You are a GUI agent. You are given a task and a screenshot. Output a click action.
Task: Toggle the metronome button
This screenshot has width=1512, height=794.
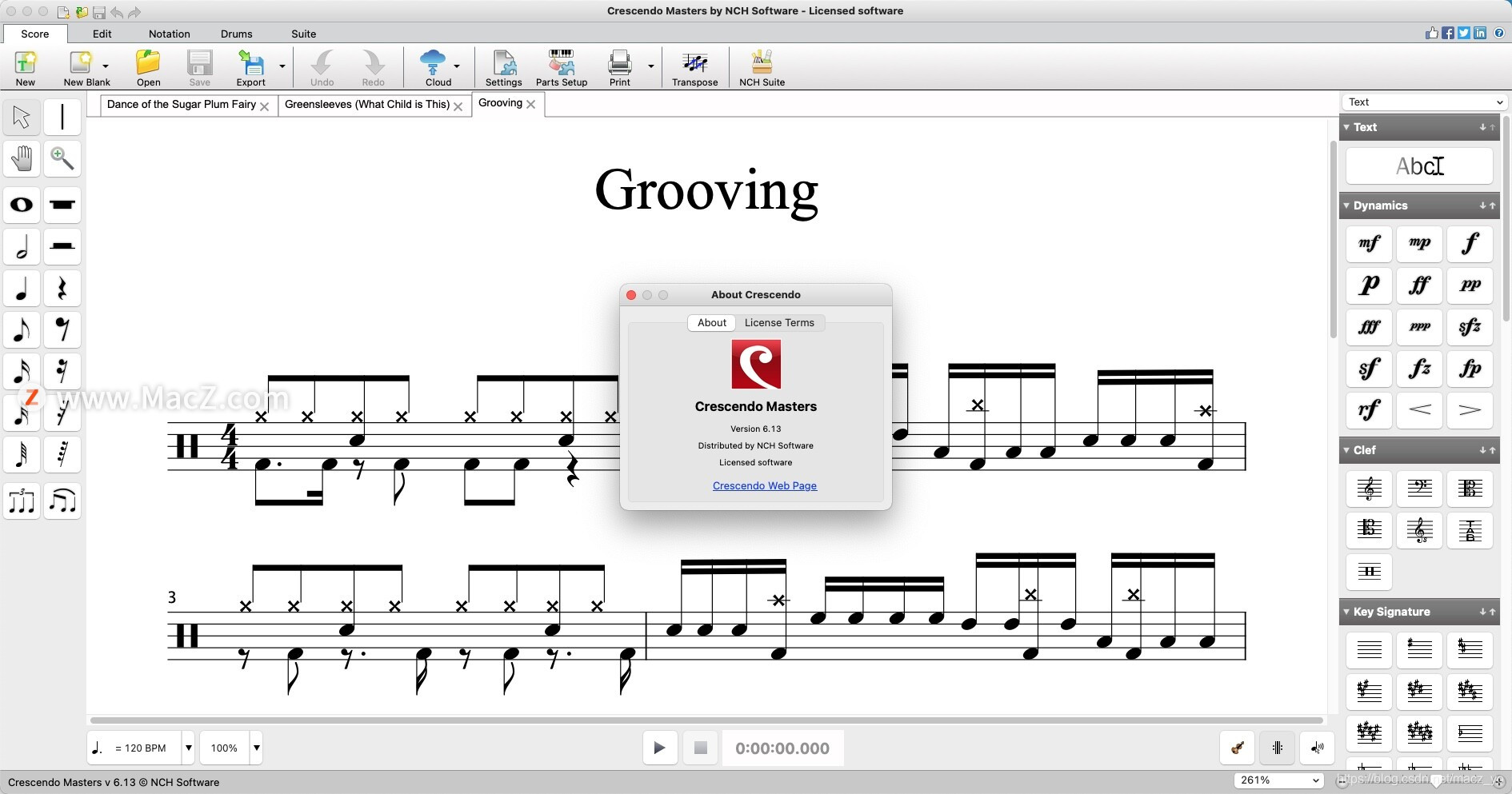[1277, 748]
